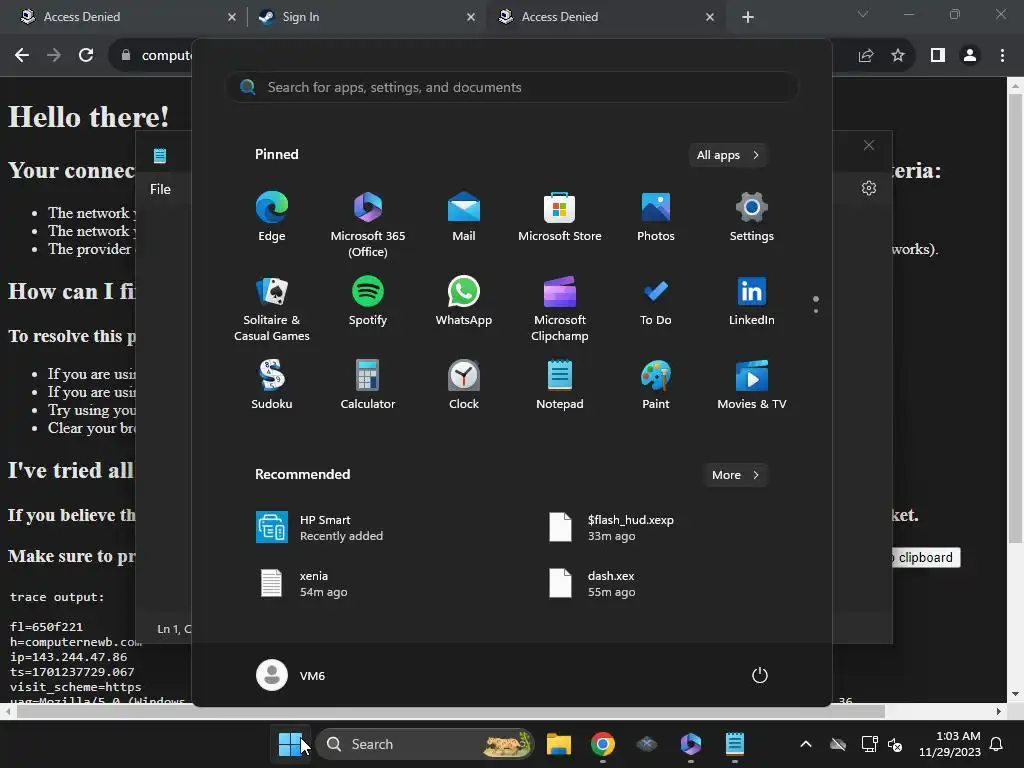Open the Notepad settings gear
This screenshot has height=768, width=1024.
click(869, 188)
